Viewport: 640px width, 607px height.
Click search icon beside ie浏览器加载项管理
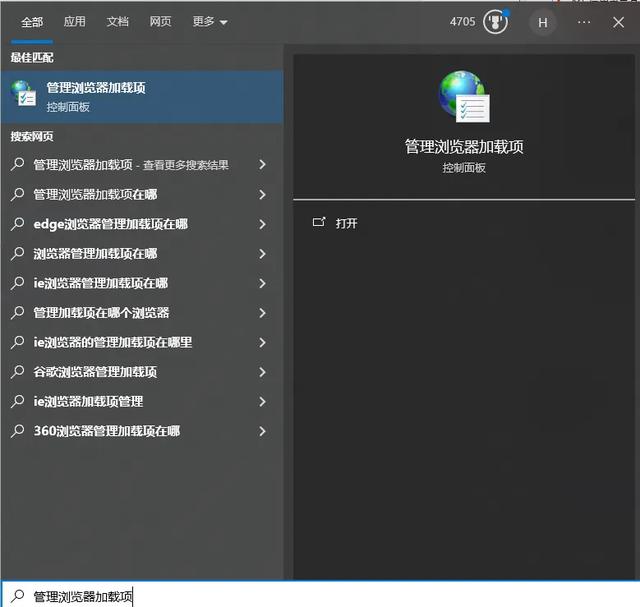18,401
